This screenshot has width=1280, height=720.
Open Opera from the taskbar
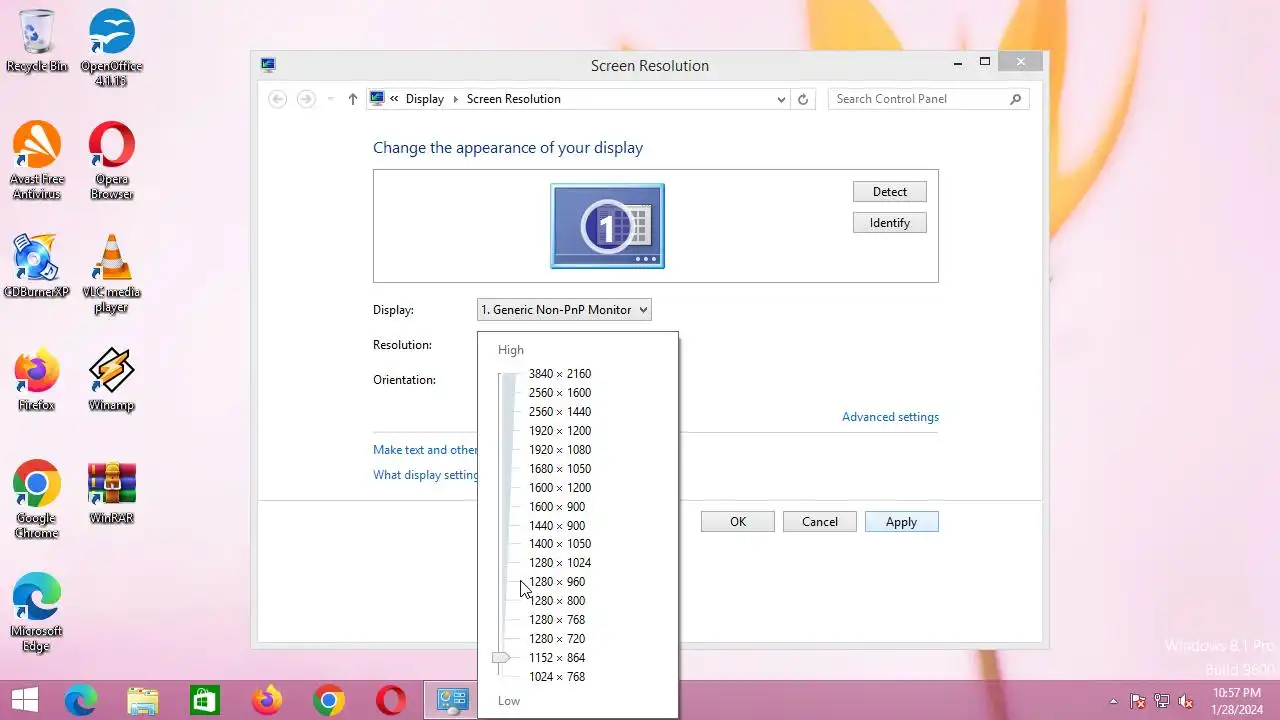391,700
